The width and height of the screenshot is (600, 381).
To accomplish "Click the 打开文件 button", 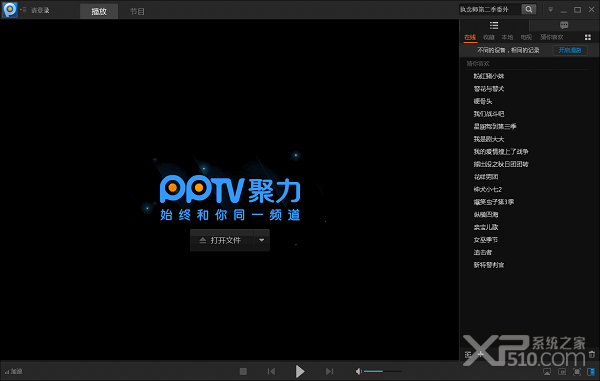I will pyautogui.click(x=222, y=240).
